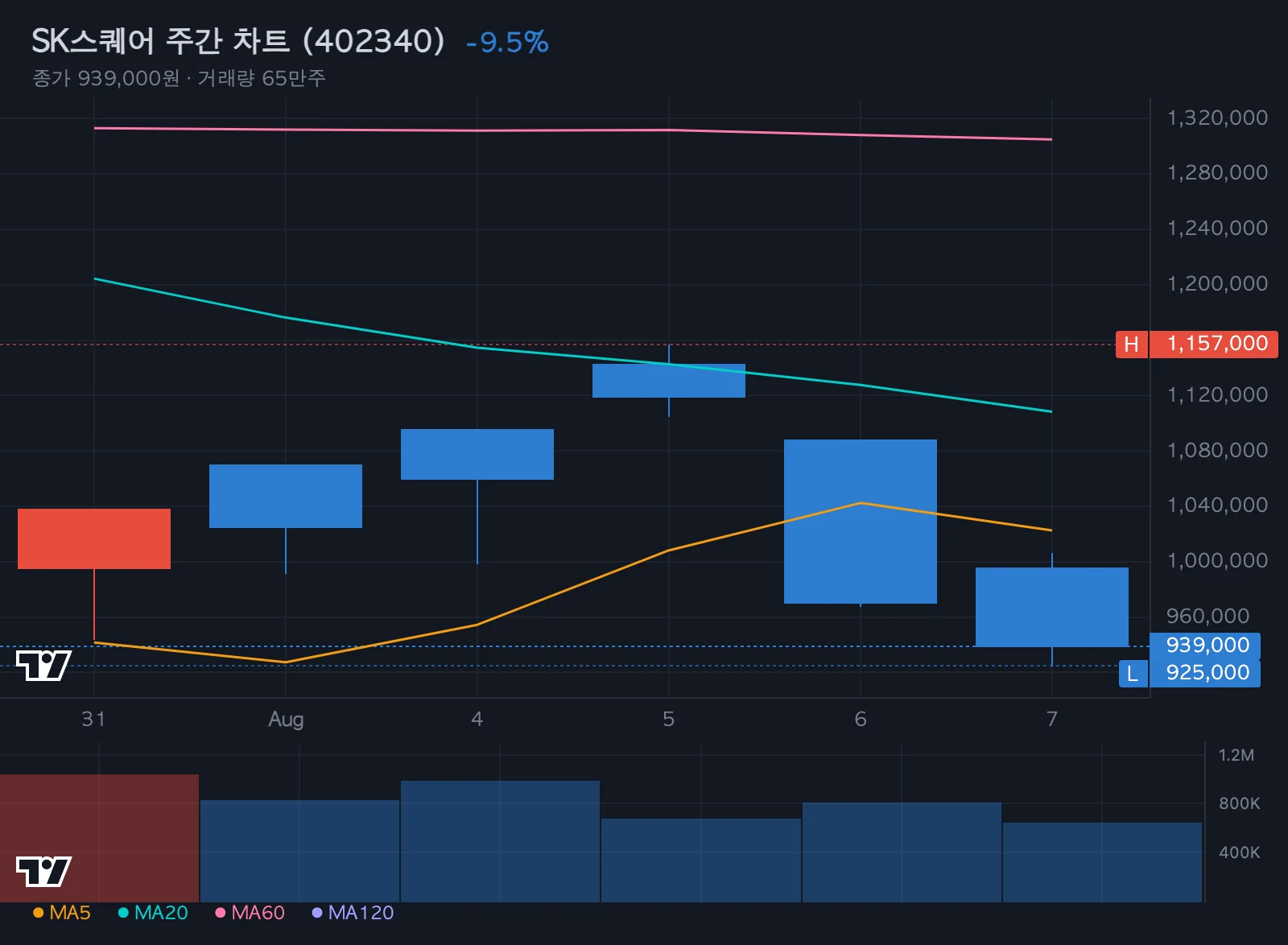The width and height of the screenshot is (1288, 945).
Task: Click the Aug date axis label
Action: (286, 720)
